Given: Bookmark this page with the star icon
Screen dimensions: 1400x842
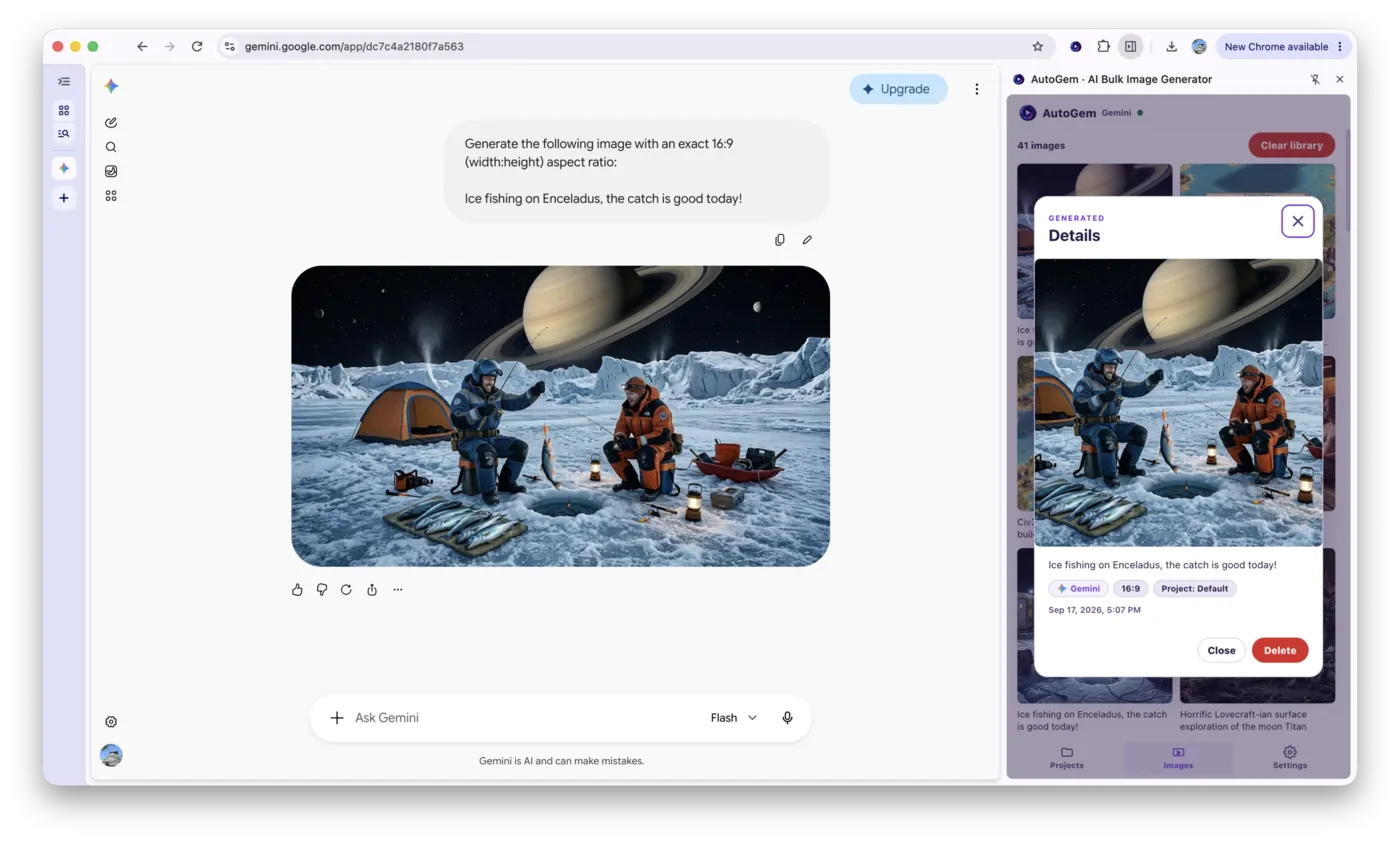Looking at the screenshot, I should coord(1038,47).
